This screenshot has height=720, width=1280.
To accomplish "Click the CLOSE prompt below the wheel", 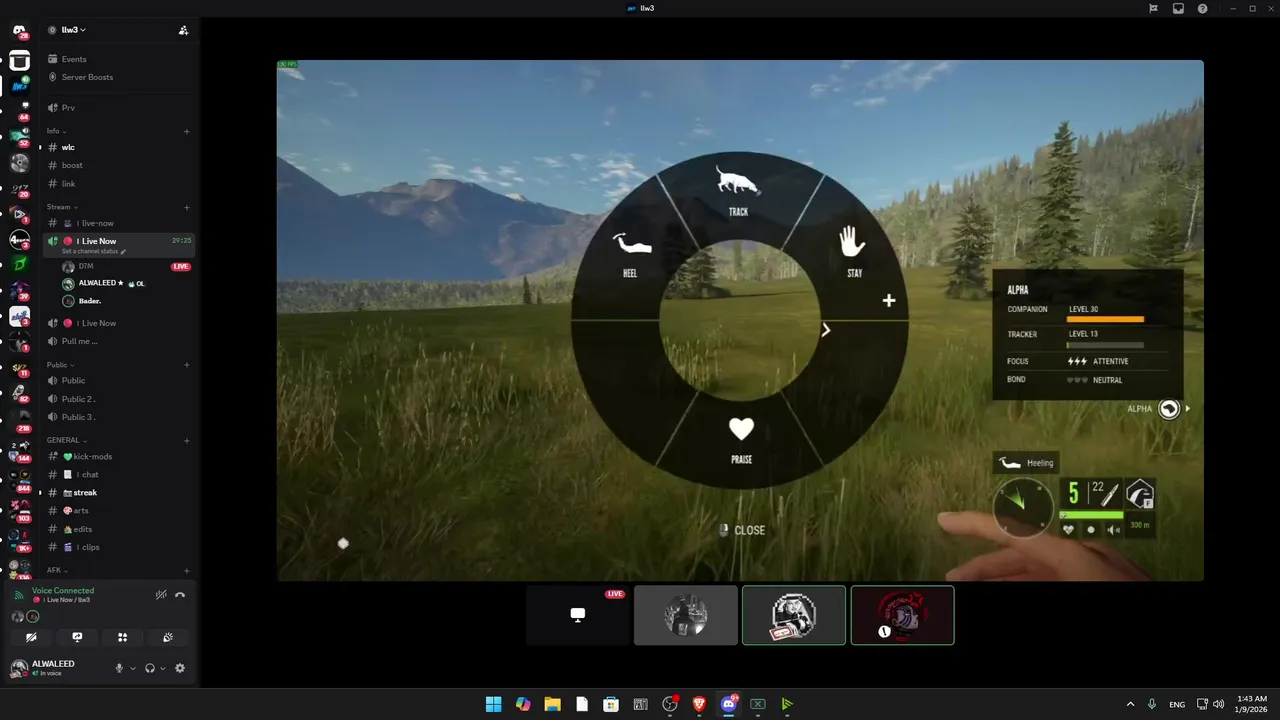I will pos(743,530).
